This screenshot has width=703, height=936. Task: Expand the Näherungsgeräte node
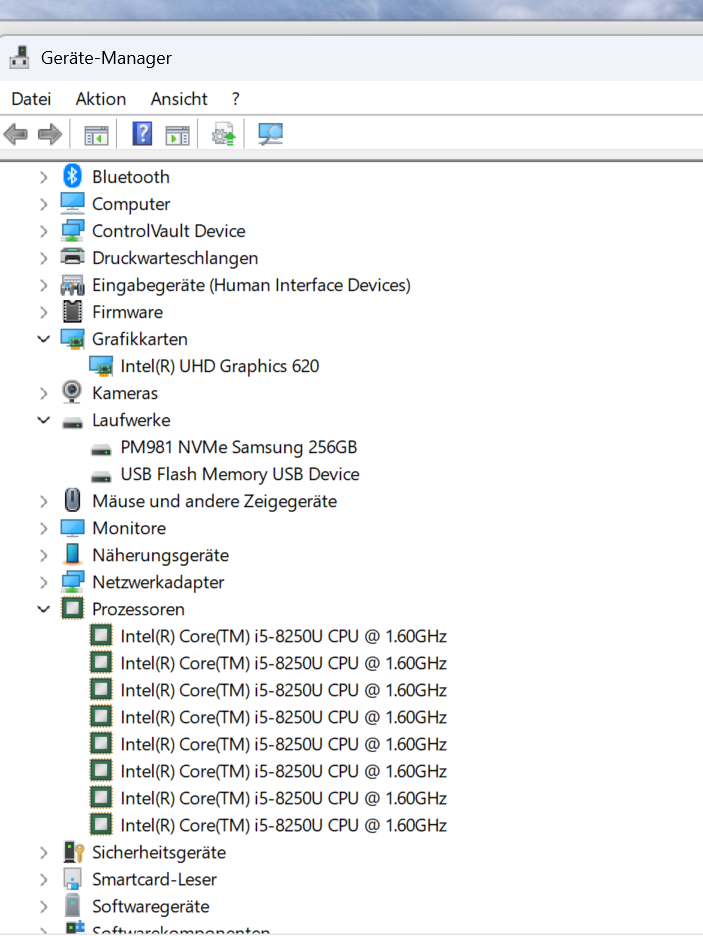coord(44,555)
